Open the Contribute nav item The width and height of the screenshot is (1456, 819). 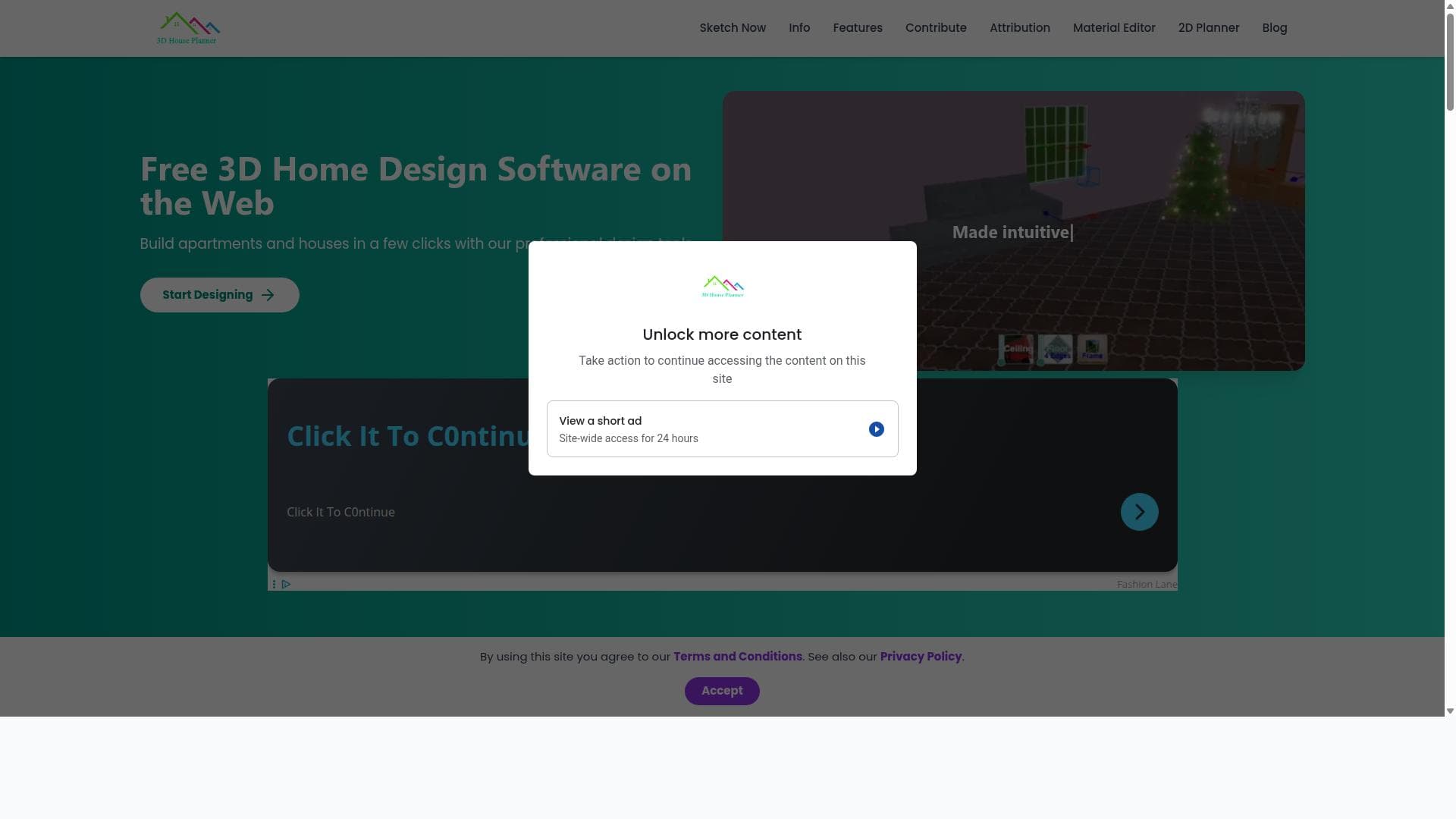(936, 28)
